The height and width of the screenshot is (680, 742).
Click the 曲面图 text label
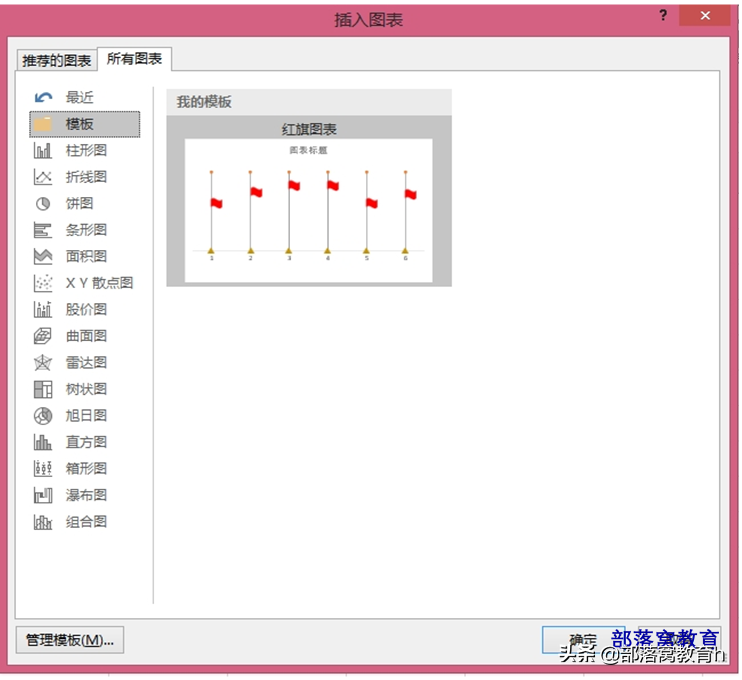pyautogui.click(x=86, y=336)
